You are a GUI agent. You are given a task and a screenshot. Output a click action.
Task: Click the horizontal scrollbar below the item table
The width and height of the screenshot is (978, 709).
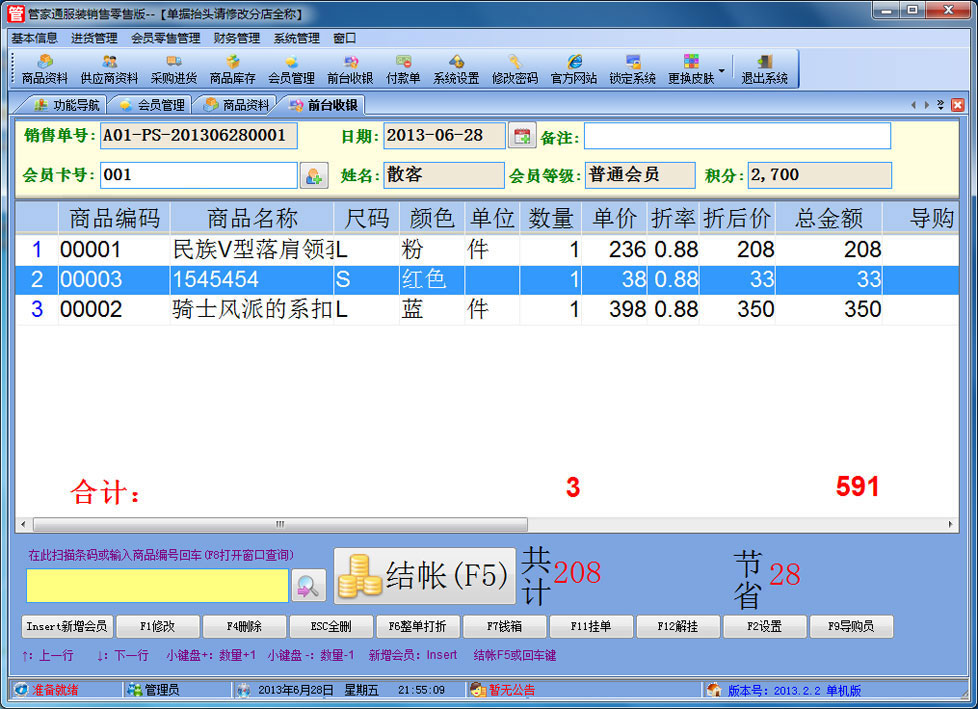click(280, 524)
